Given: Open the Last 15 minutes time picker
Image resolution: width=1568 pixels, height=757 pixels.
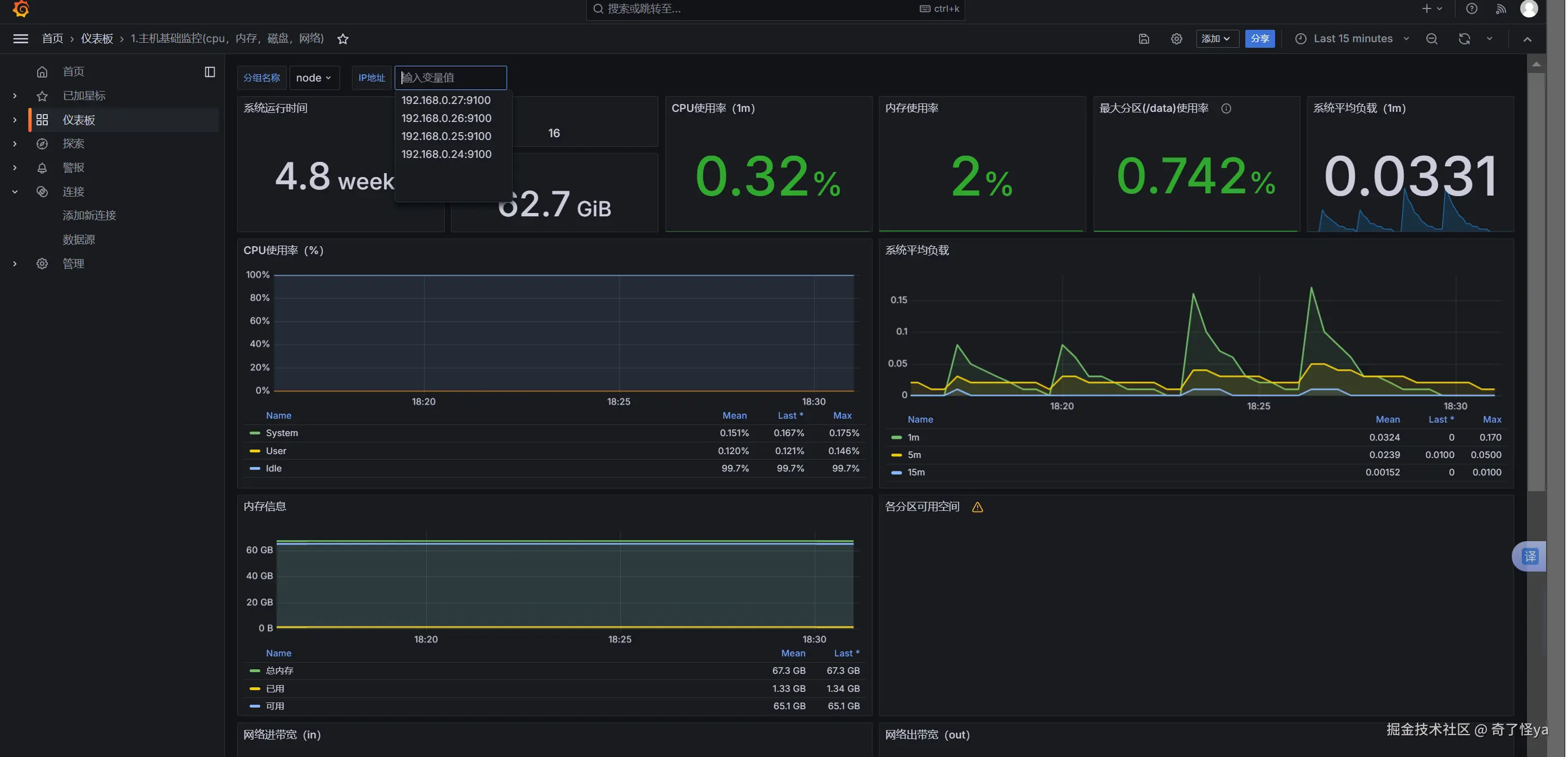Looking at the screenshot, I should pyautogui.click(x=1353, y=39).
